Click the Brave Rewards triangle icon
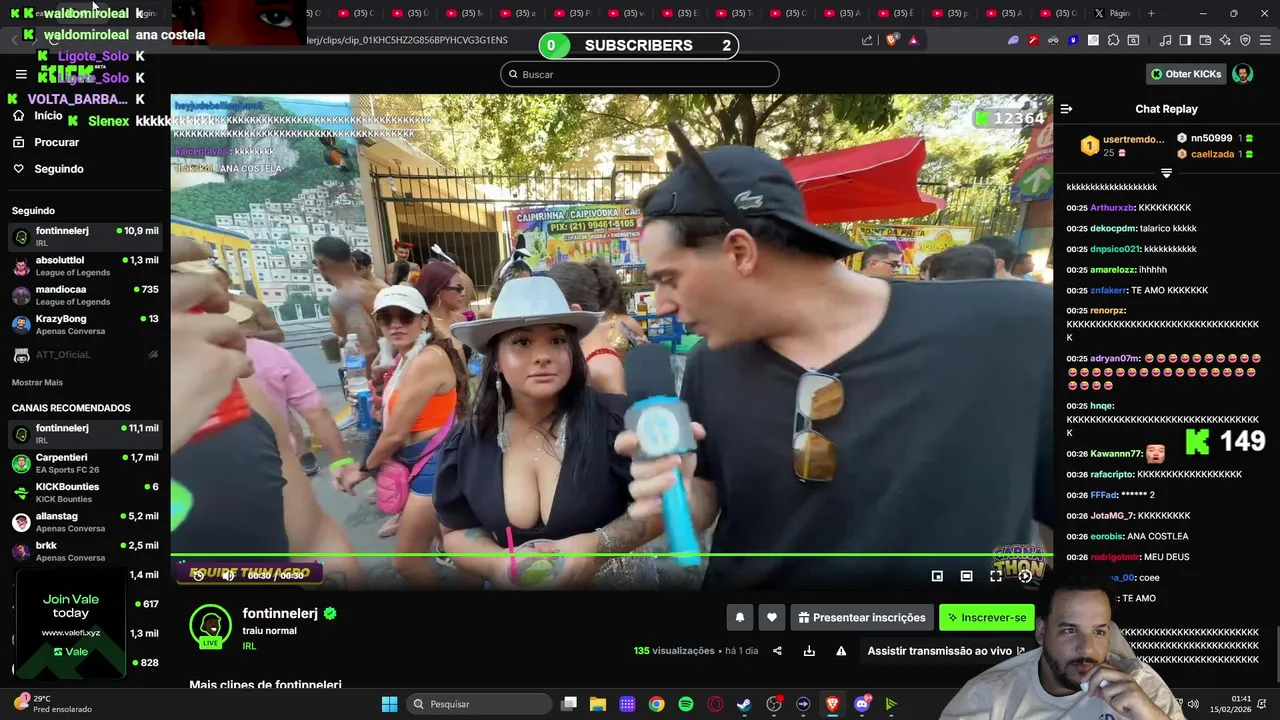The width and height of the screenshot is (1280, 720). pyautogui.click(x=913, y=40)
